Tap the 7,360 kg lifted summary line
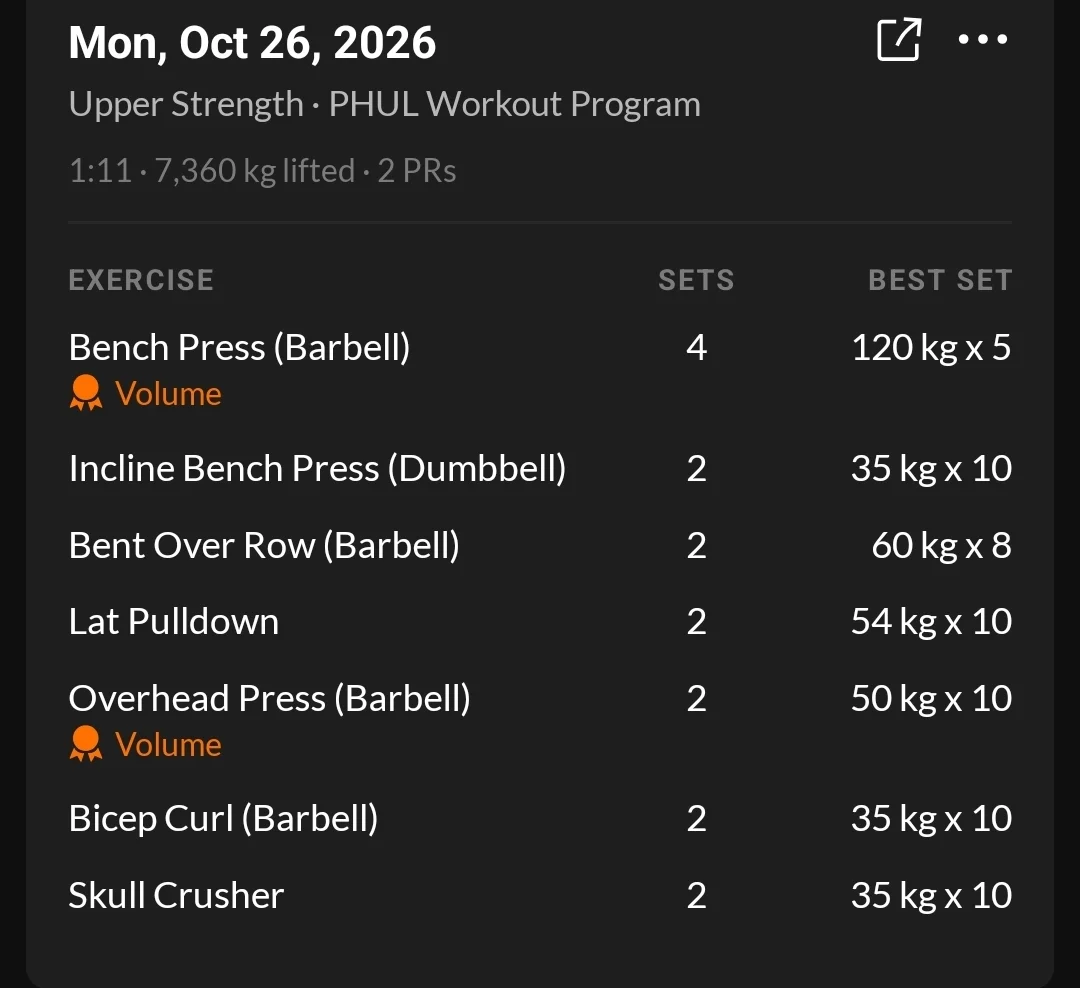 (262, 171)
